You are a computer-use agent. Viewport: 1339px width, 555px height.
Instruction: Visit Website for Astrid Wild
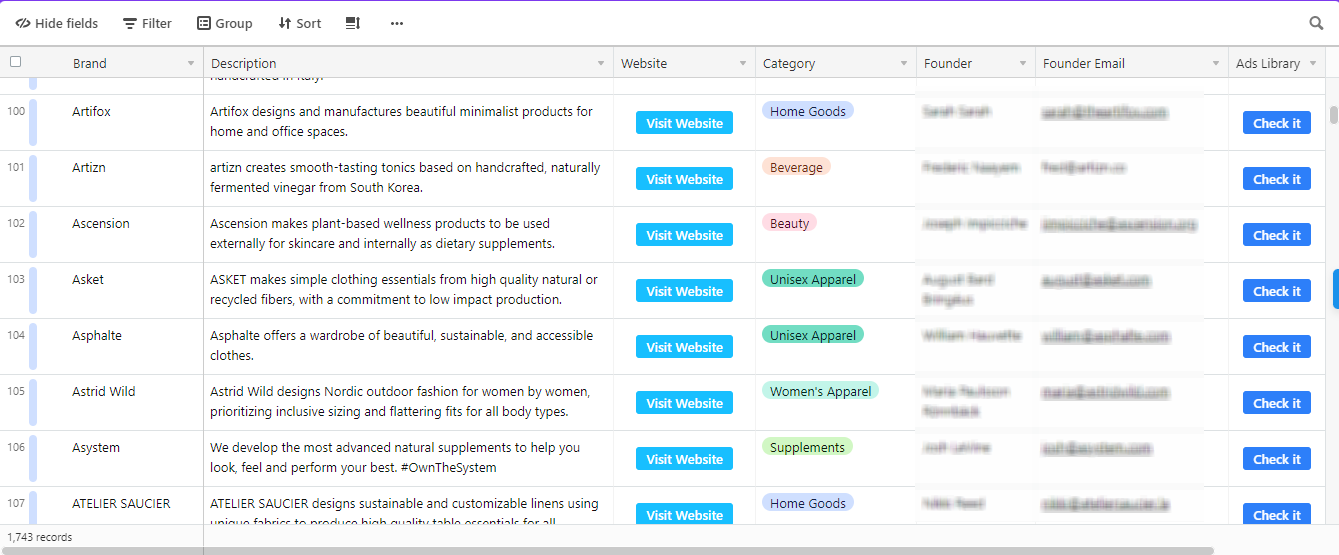[x=684, y=403]
